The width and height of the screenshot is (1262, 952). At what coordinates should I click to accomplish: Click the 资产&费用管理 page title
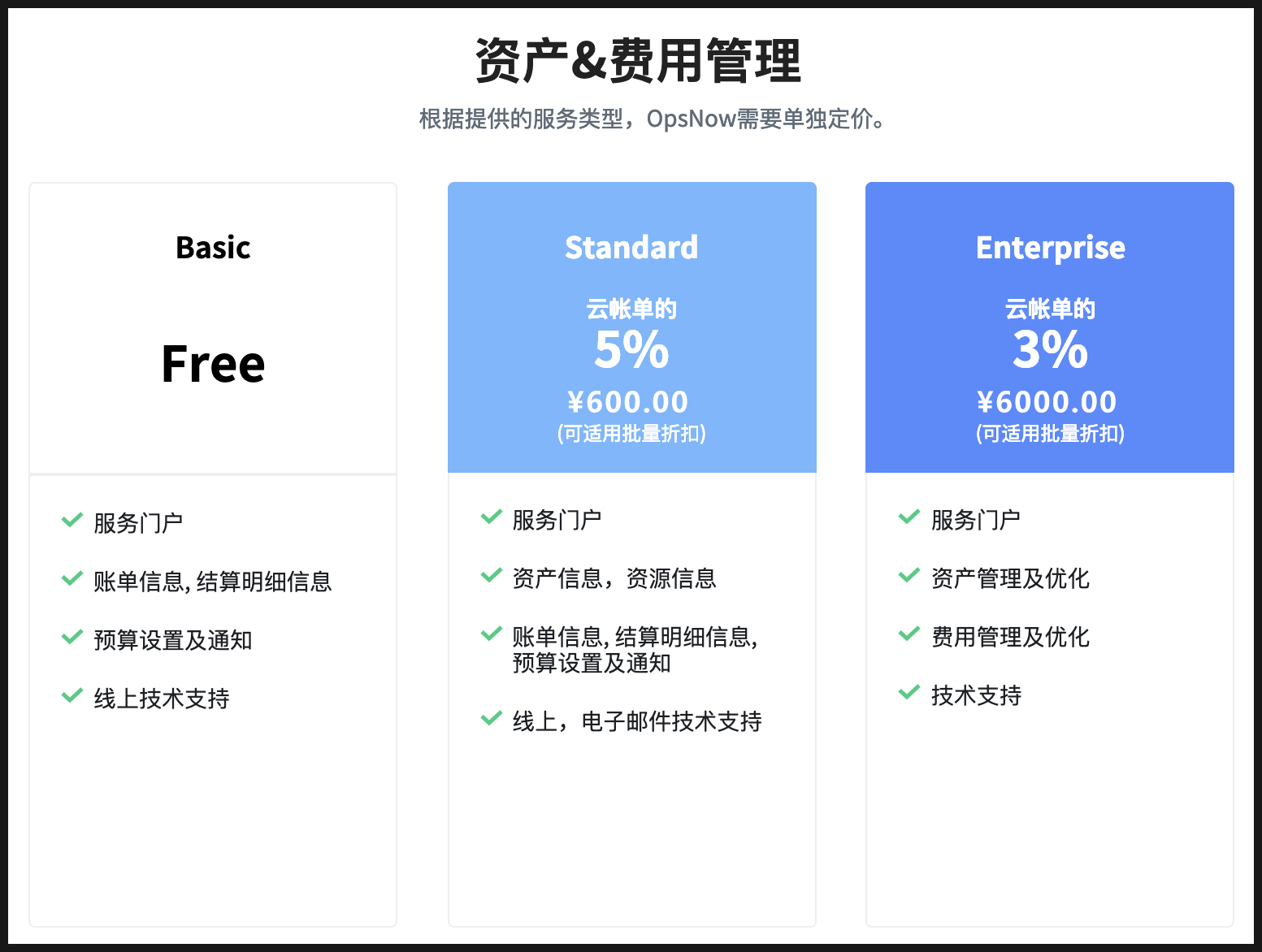coord(638,61)
